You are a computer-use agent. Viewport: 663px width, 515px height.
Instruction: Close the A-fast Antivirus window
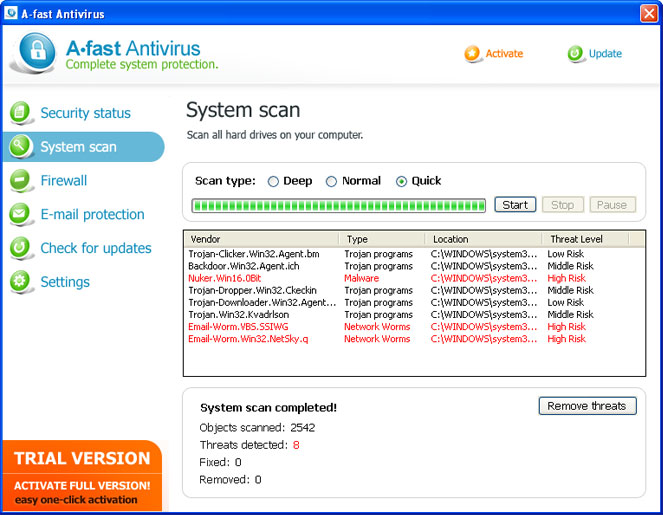tap(649, 13)
